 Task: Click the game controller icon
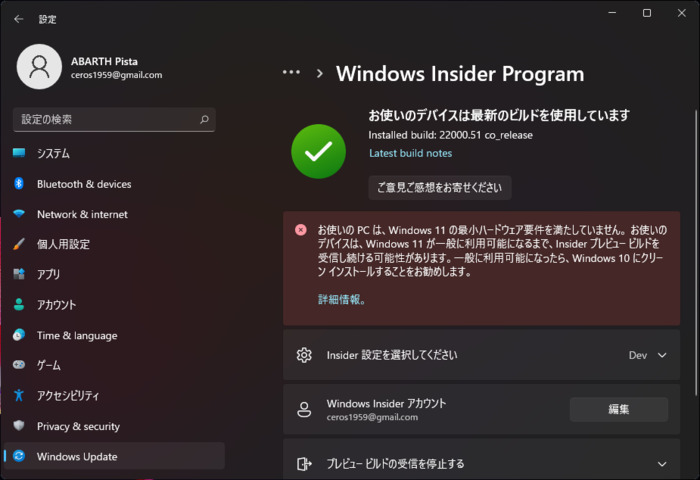click(x=19, y=365)
